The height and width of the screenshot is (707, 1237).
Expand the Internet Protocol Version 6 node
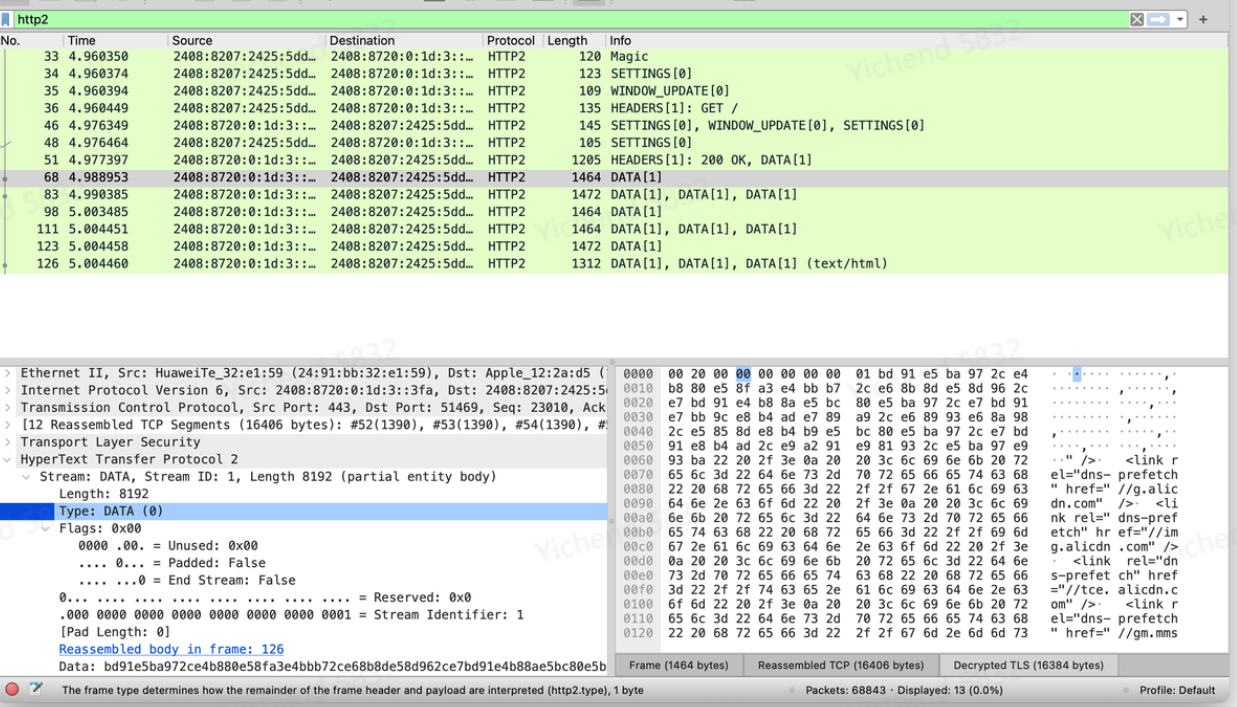pyautogui.click(x=9, y=390)
